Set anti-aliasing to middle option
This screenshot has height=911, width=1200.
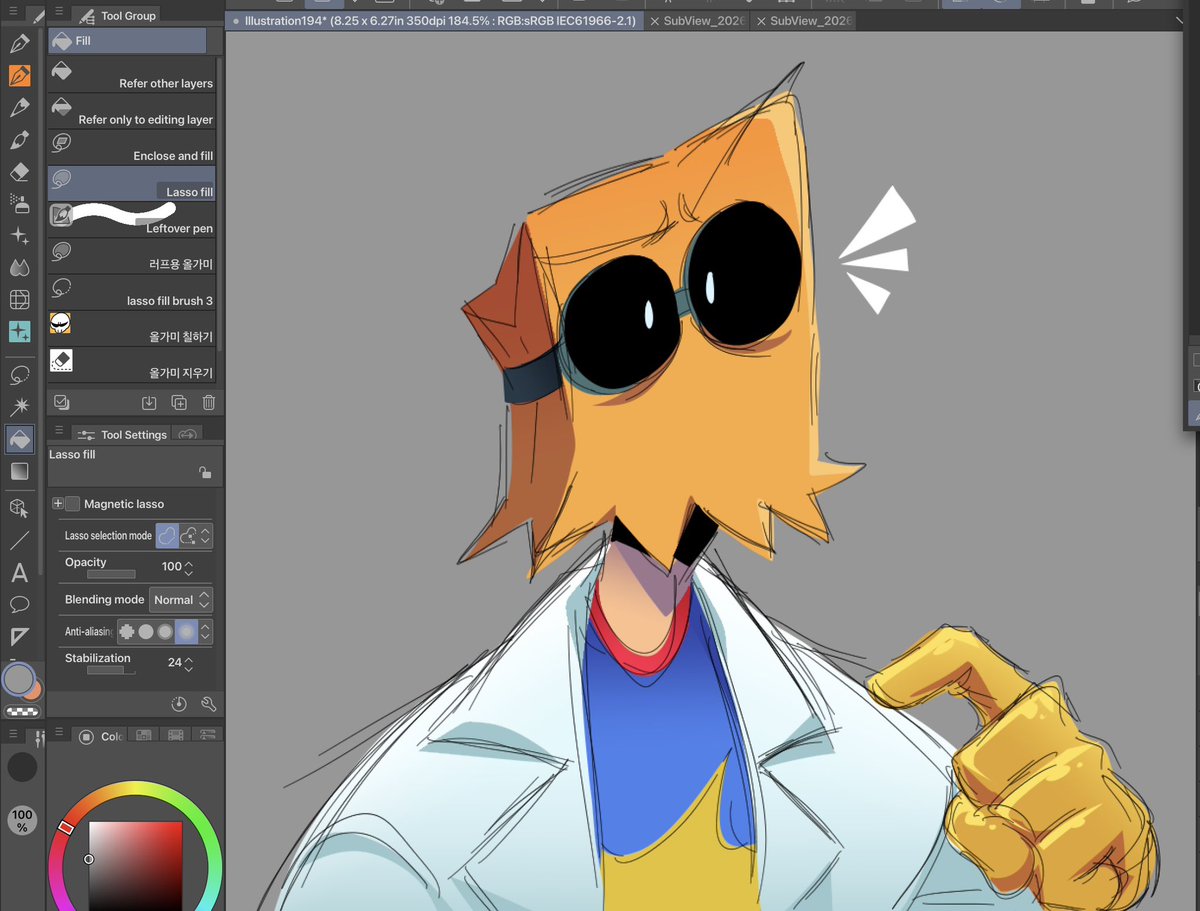(165, 632)
